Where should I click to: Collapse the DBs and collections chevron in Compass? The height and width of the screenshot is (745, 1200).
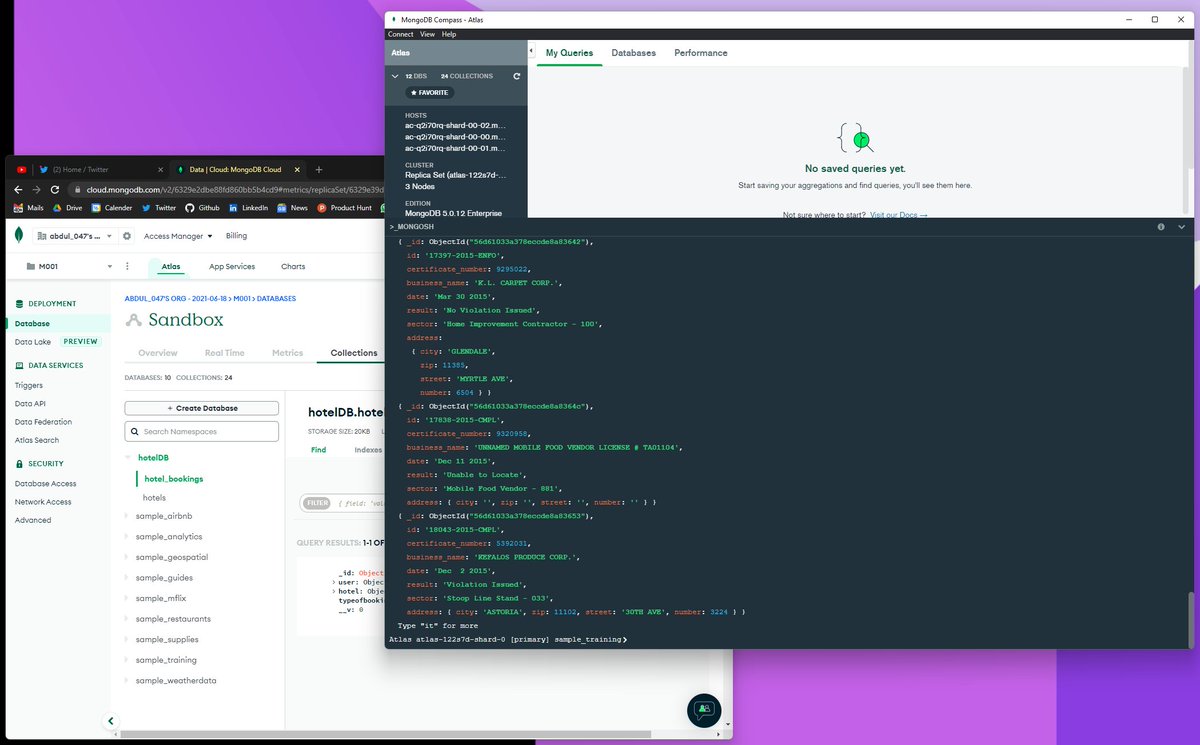[x=395, y=76]
